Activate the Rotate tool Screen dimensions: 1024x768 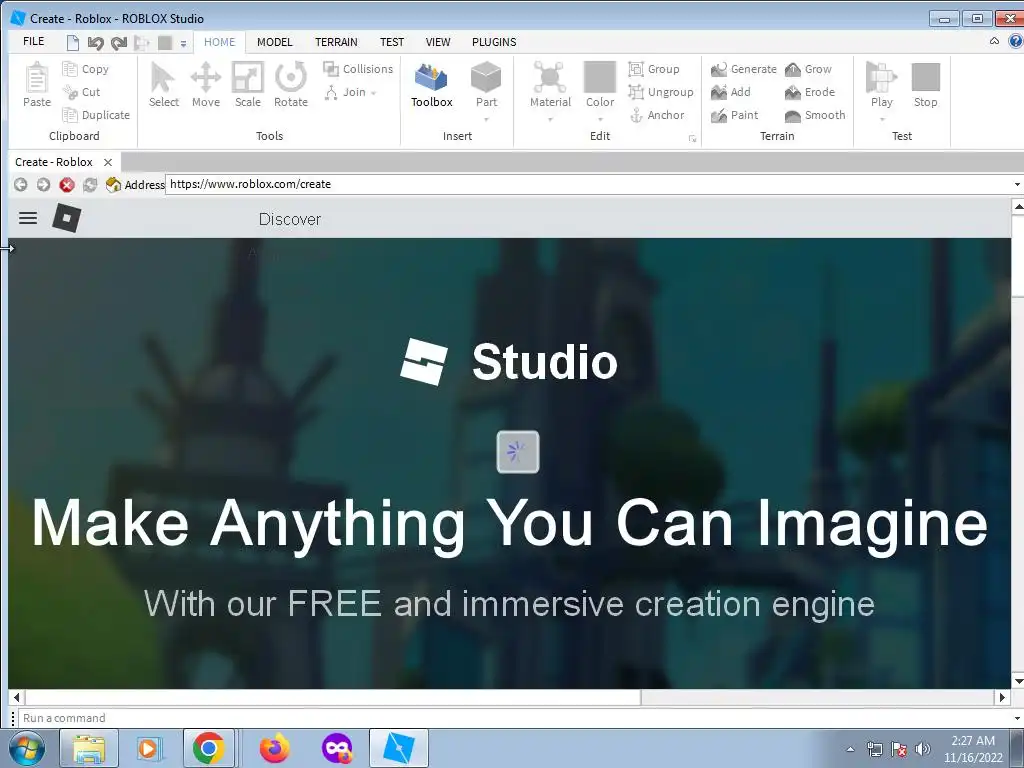tap(291, 85)
